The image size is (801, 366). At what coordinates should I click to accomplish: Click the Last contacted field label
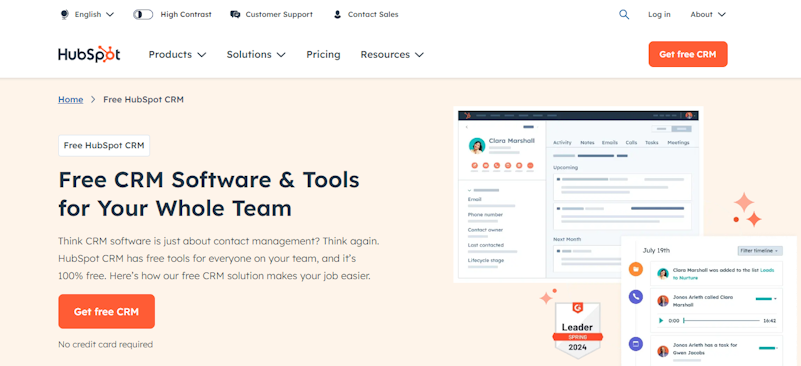point(485,245)
